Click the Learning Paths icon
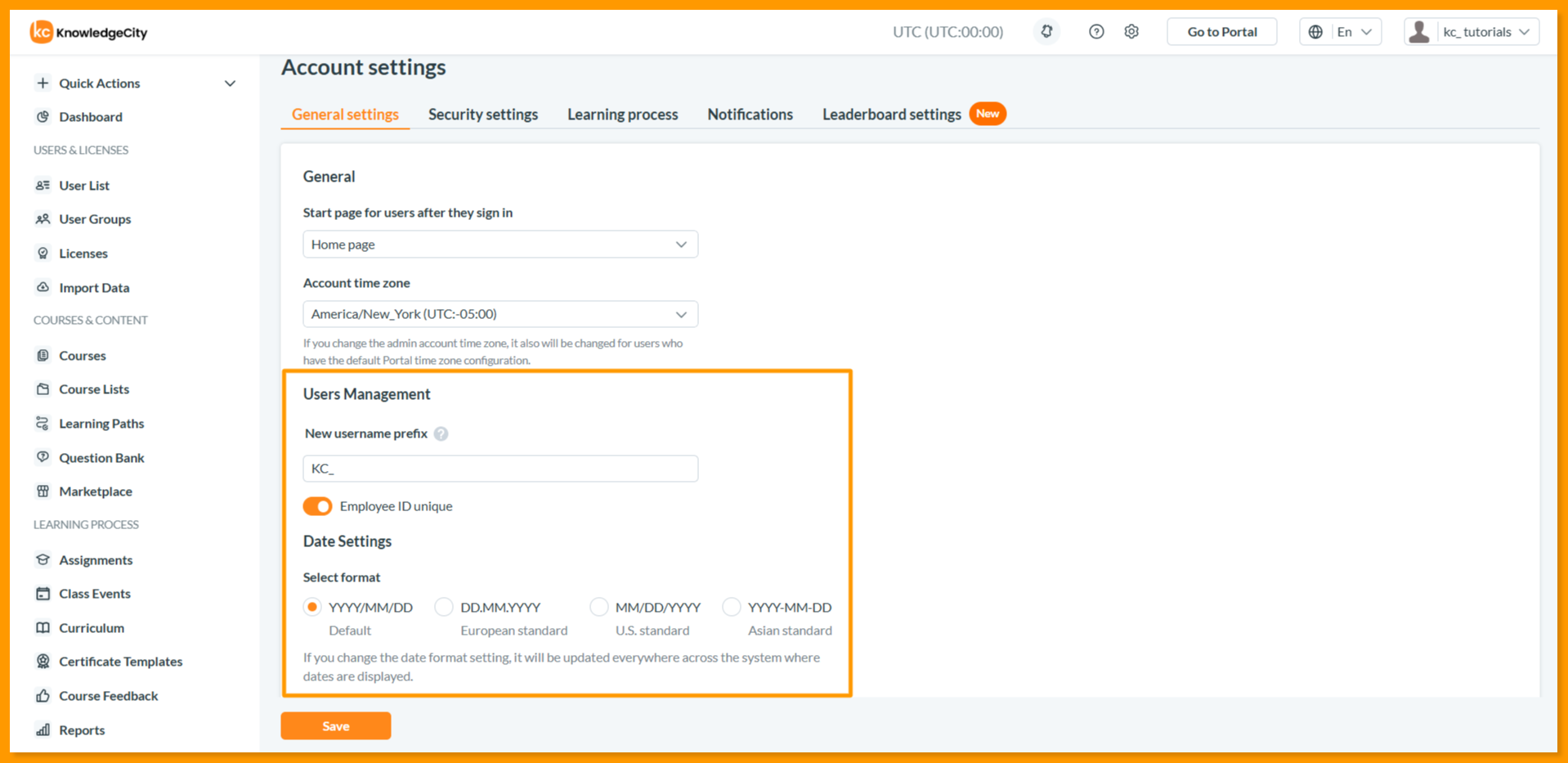This screenshot has height=763, width=1568. (x=43, y=424)
